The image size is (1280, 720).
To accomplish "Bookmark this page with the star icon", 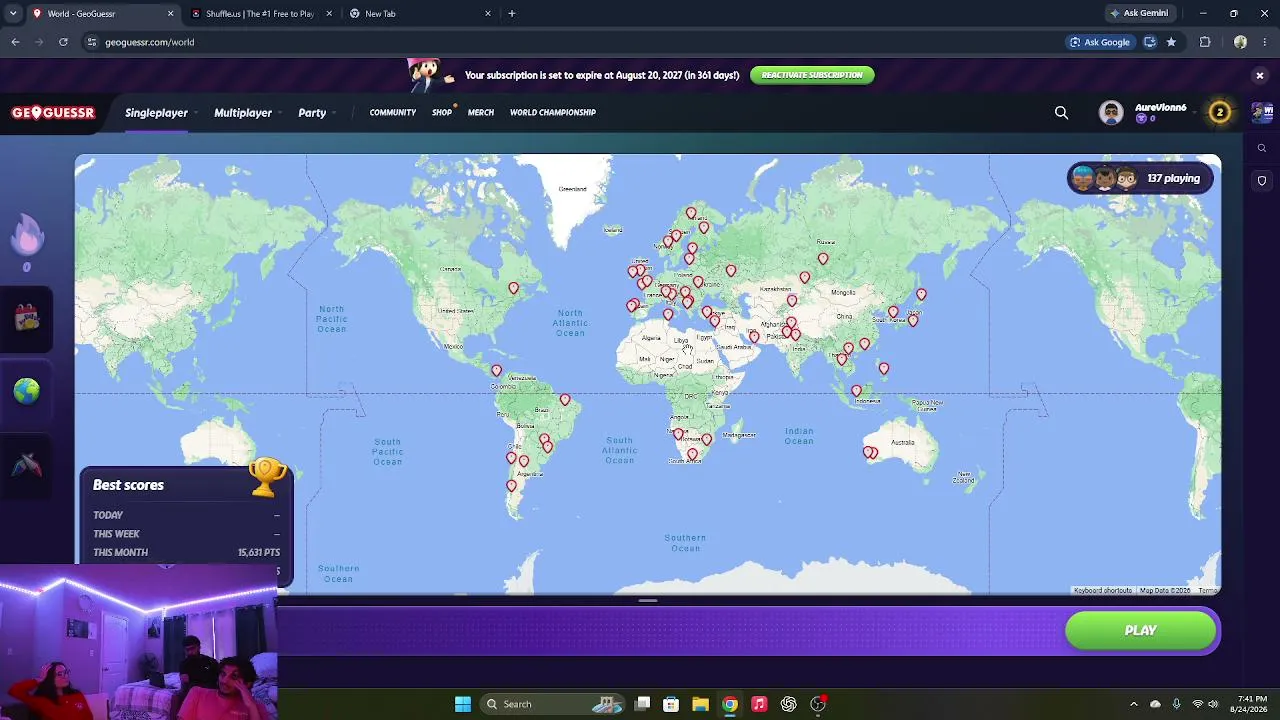I will coord(1171,42).
